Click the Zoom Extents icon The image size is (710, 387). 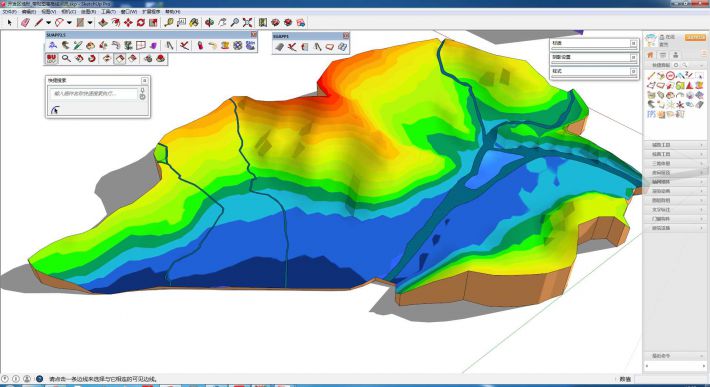(x=247, y=22)
